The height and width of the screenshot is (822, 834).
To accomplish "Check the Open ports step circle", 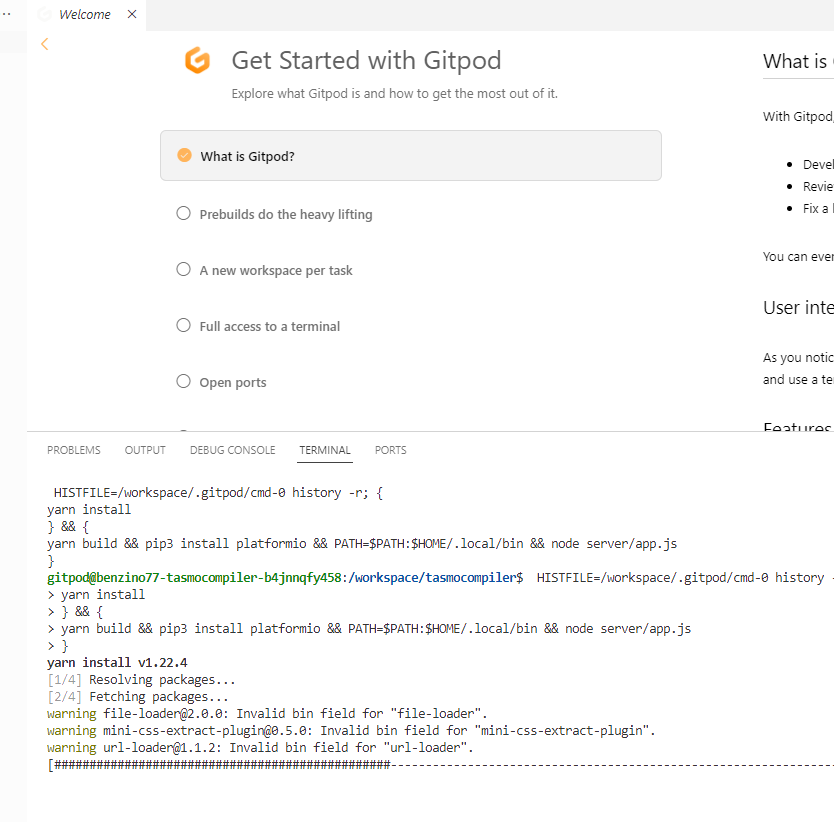I will coord(183,381).
